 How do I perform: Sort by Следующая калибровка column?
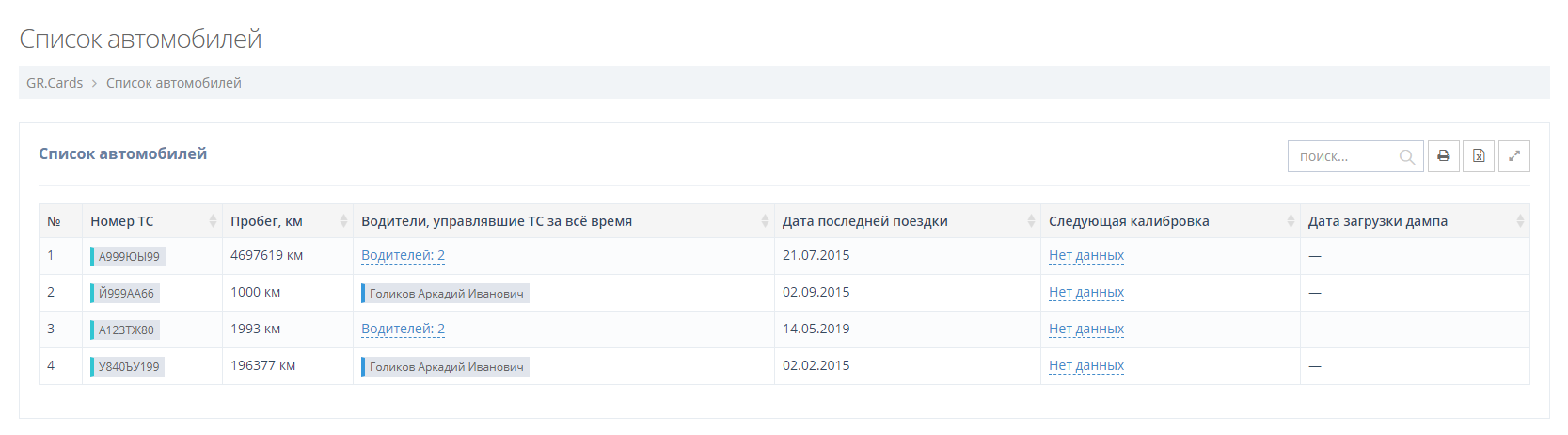[x=1290, y=221]
